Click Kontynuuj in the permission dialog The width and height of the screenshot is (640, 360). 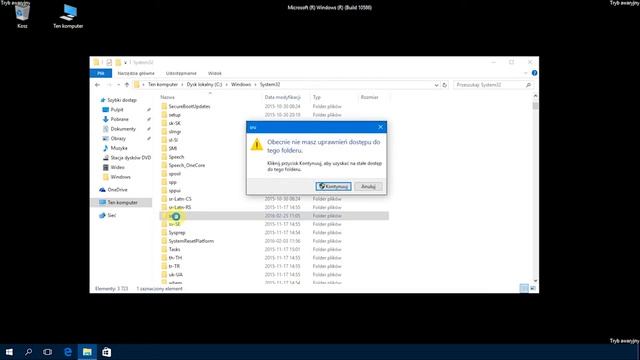(333, 187)
